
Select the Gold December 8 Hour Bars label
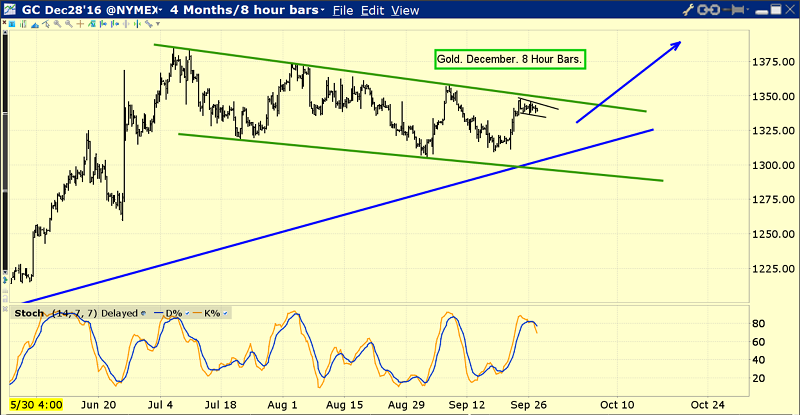pos(510,59)
